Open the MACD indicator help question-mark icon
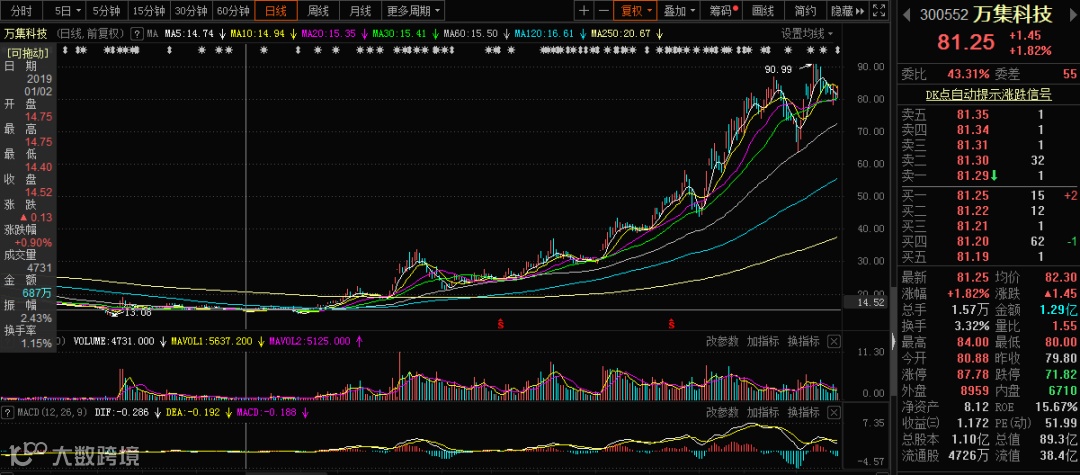 [8, 412]
